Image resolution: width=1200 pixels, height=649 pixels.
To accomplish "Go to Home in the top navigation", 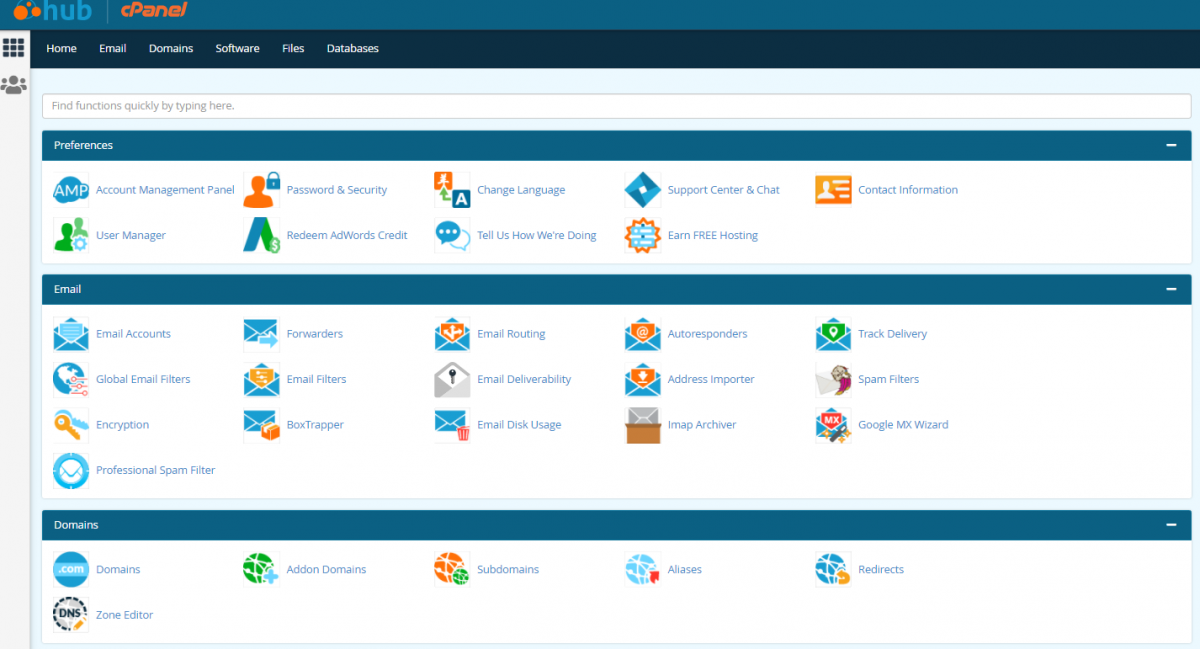I will tap(61, 48).
